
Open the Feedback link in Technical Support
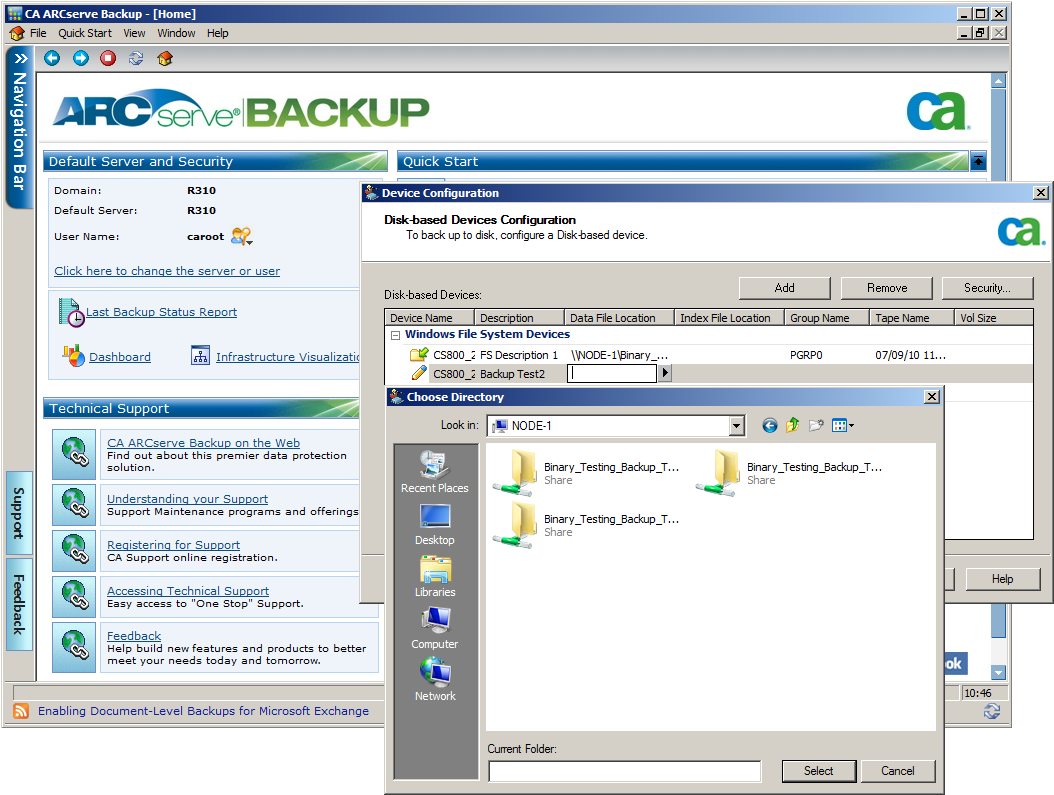pos(134,636)
